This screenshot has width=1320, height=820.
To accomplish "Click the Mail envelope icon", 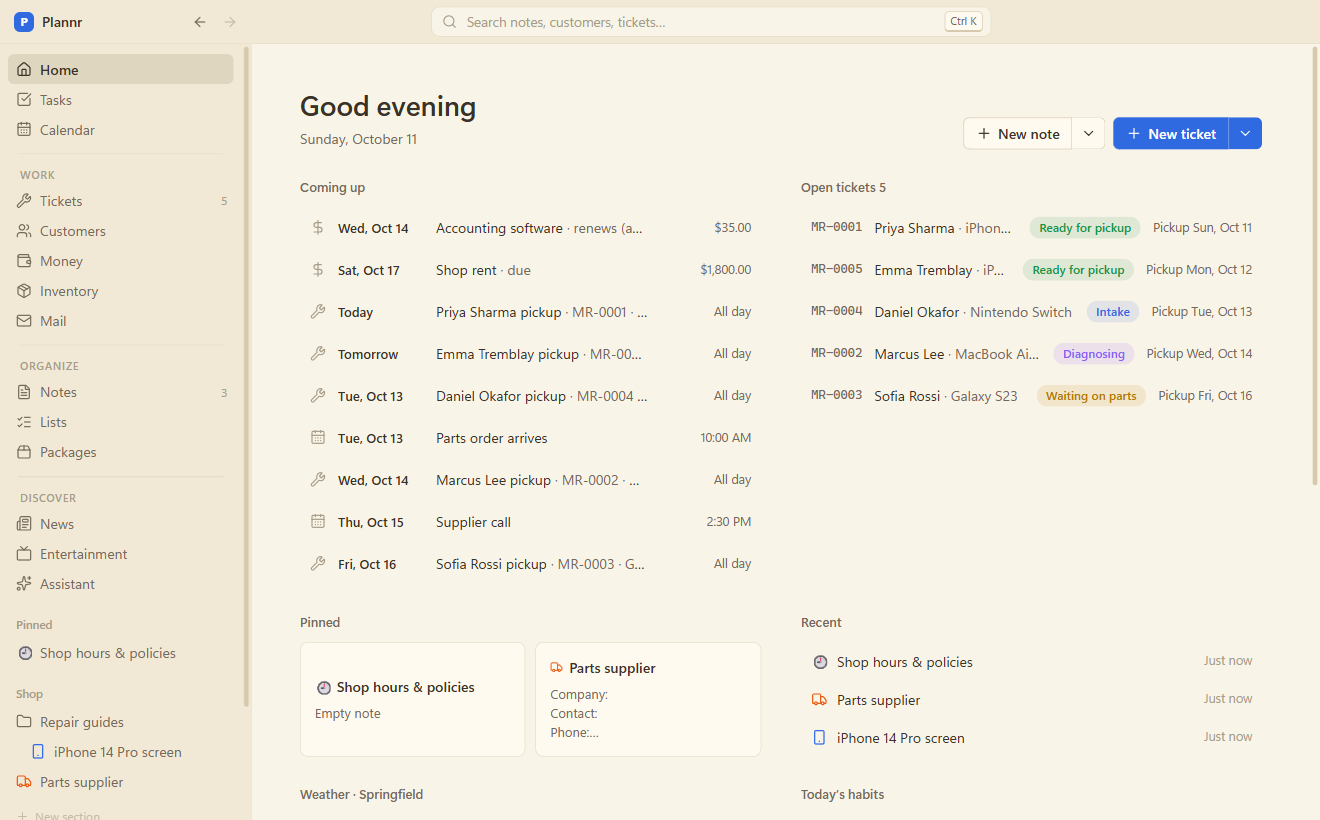I will pyautogui.click(x=24, y=321).
